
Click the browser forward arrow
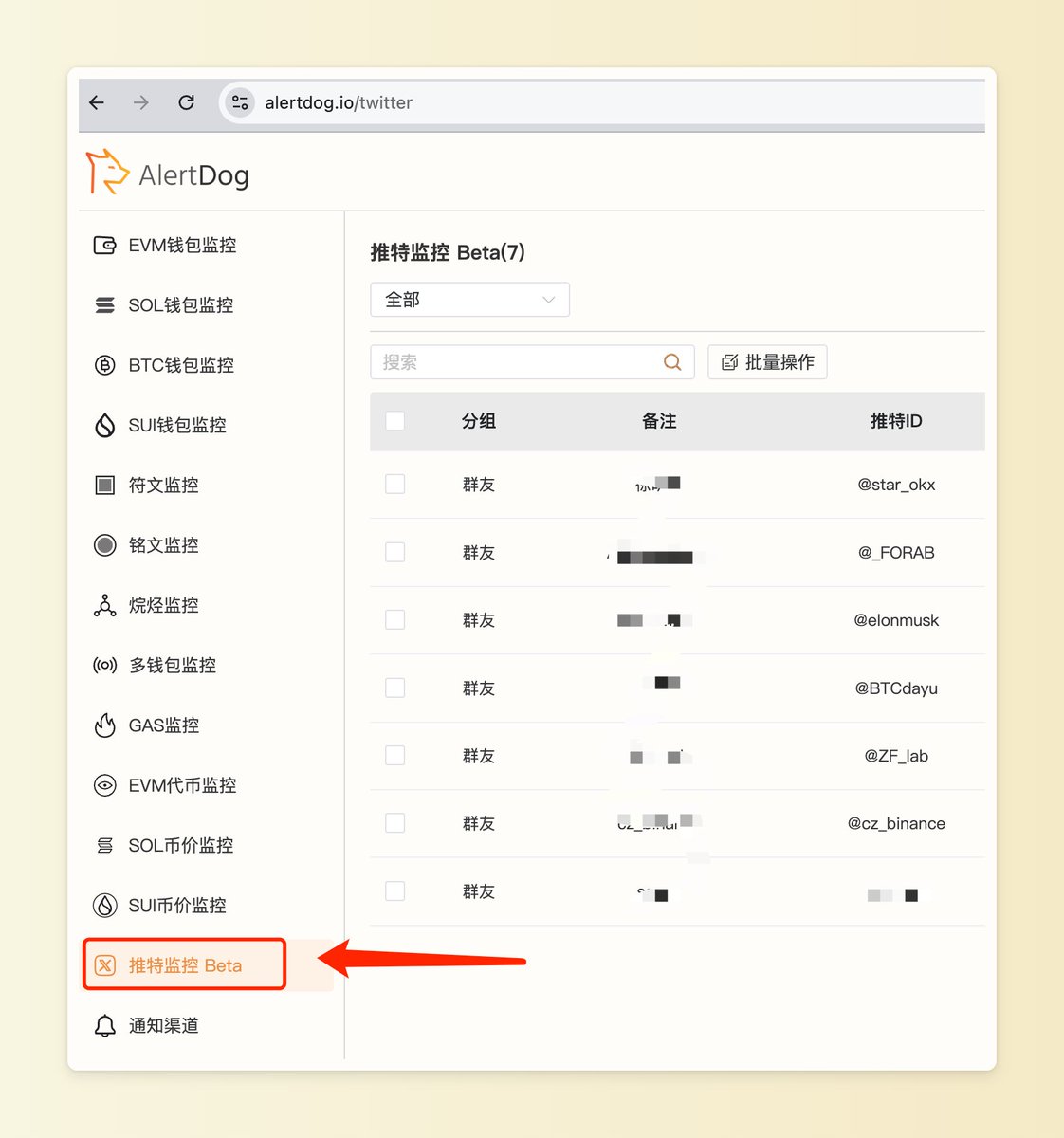(141, 102)
